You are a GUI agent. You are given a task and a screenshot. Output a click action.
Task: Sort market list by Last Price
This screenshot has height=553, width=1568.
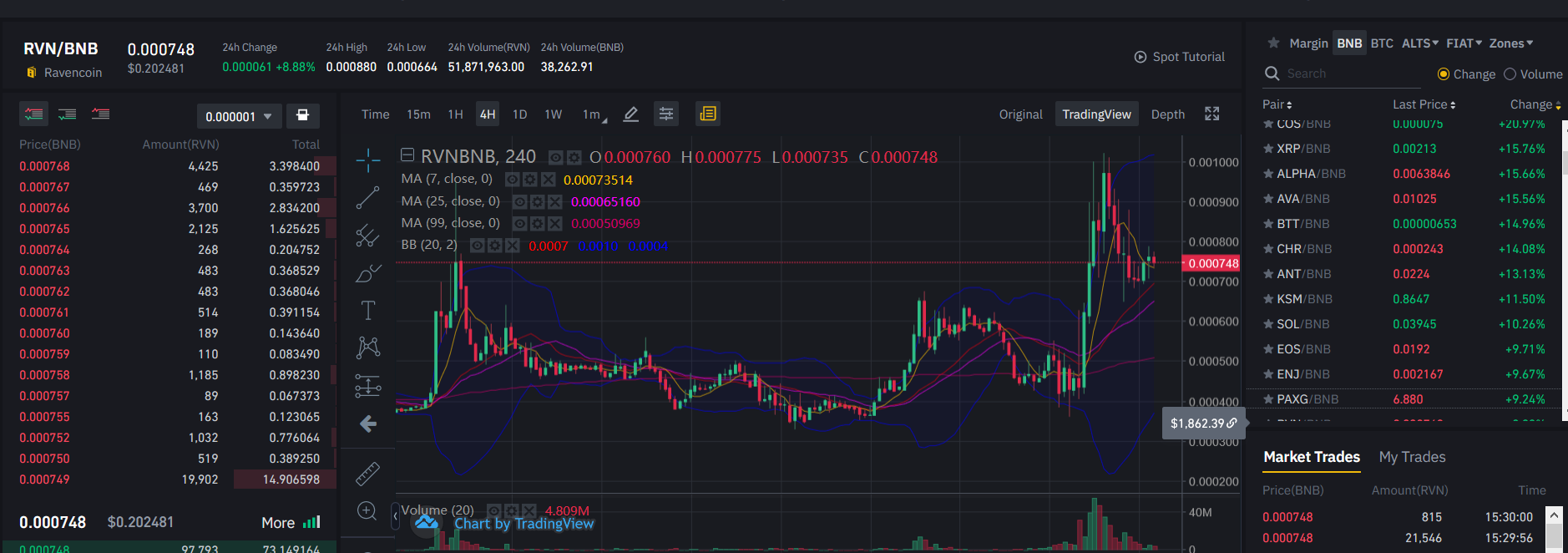pyautogui.click(x=1424, y=104)
